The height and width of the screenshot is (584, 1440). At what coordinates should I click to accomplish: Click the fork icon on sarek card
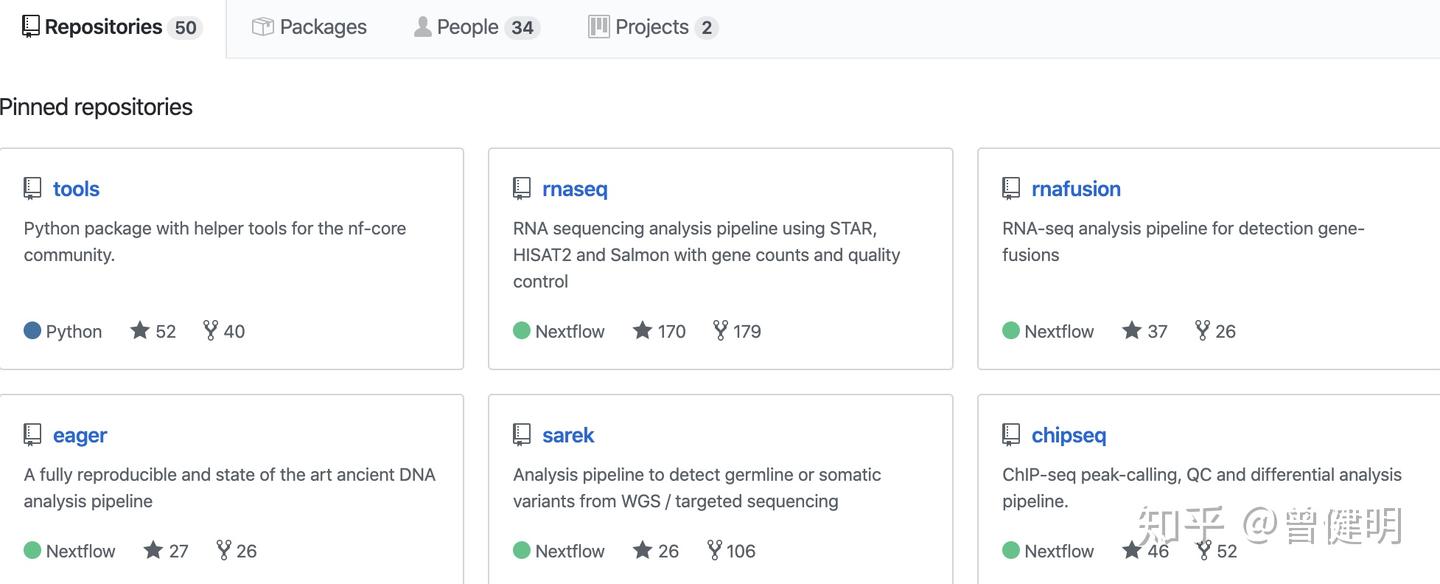[714, 550]
